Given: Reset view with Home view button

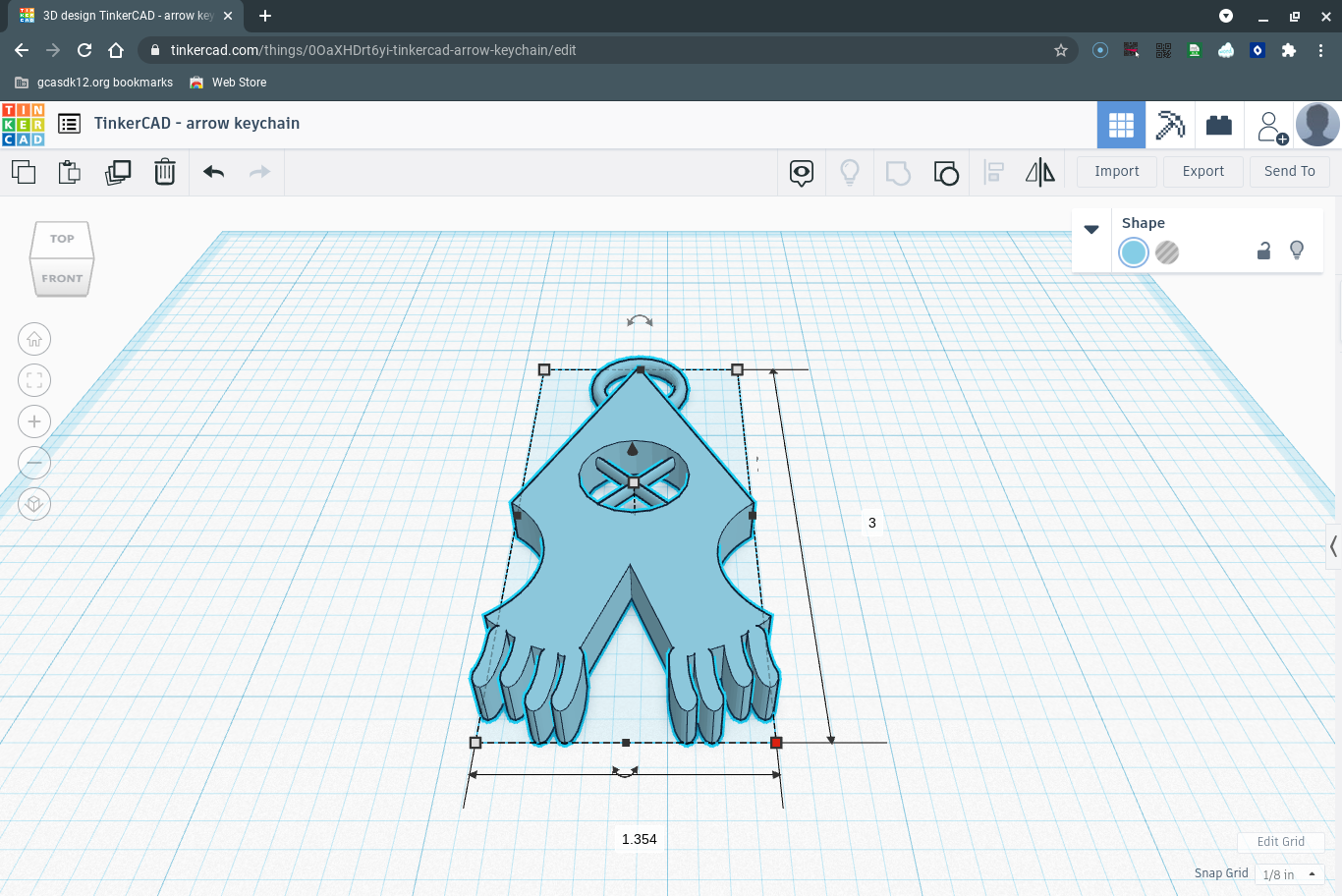Looking at the screenshot, I should point(34,339).
